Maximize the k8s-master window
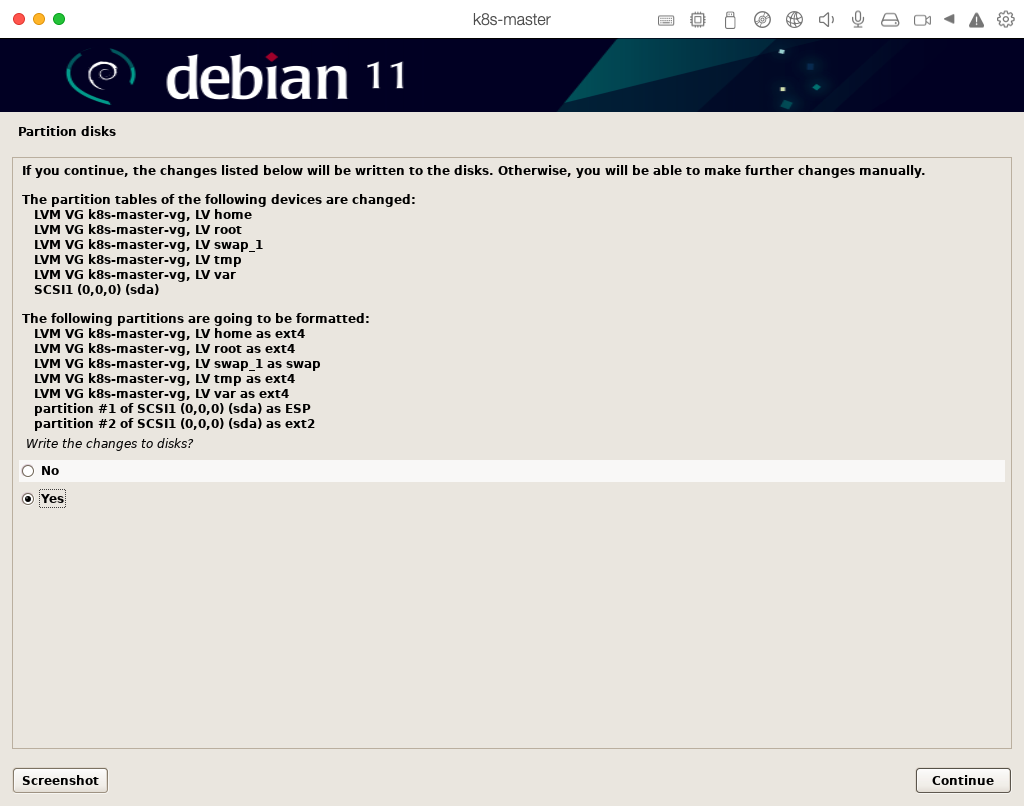 (59, 20)
